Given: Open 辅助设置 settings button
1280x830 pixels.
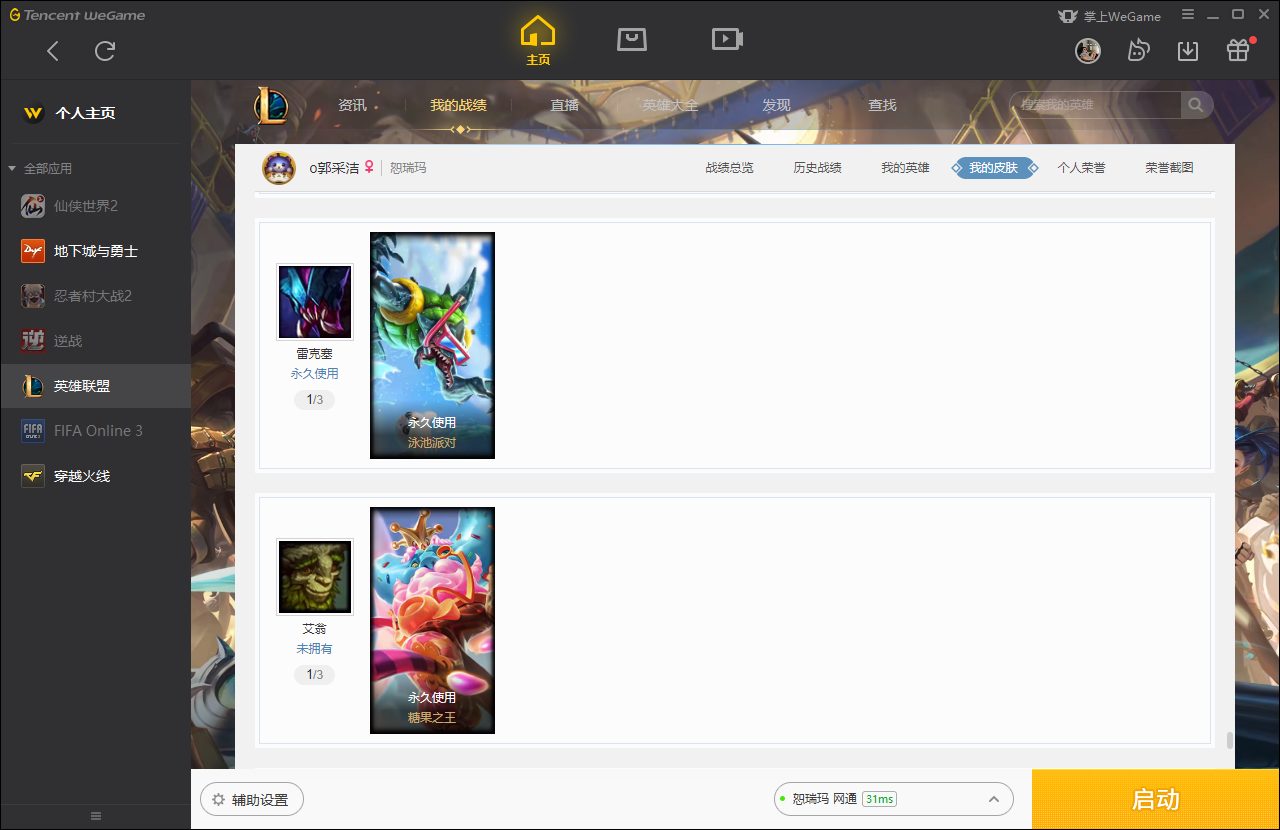Looking at the screenshot, I should coord(252,800).
